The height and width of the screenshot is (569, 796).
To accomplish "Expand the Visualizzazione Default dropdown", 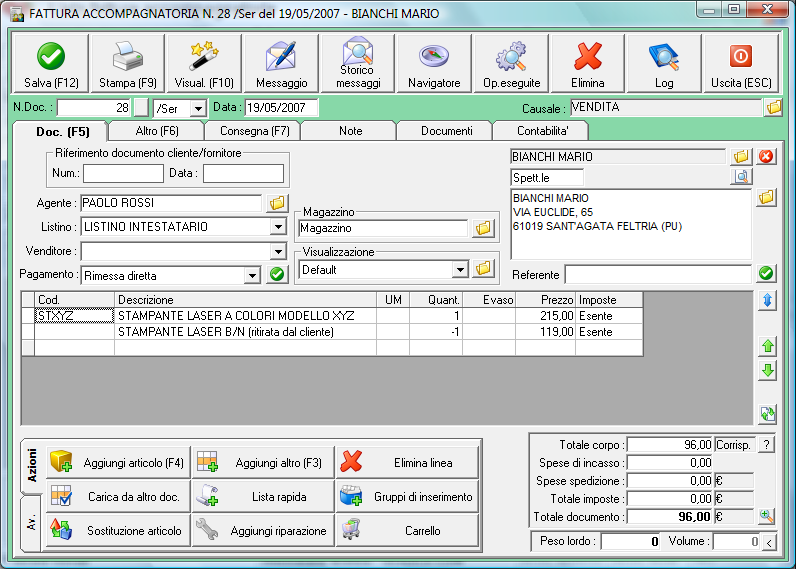I will point(459,269).
